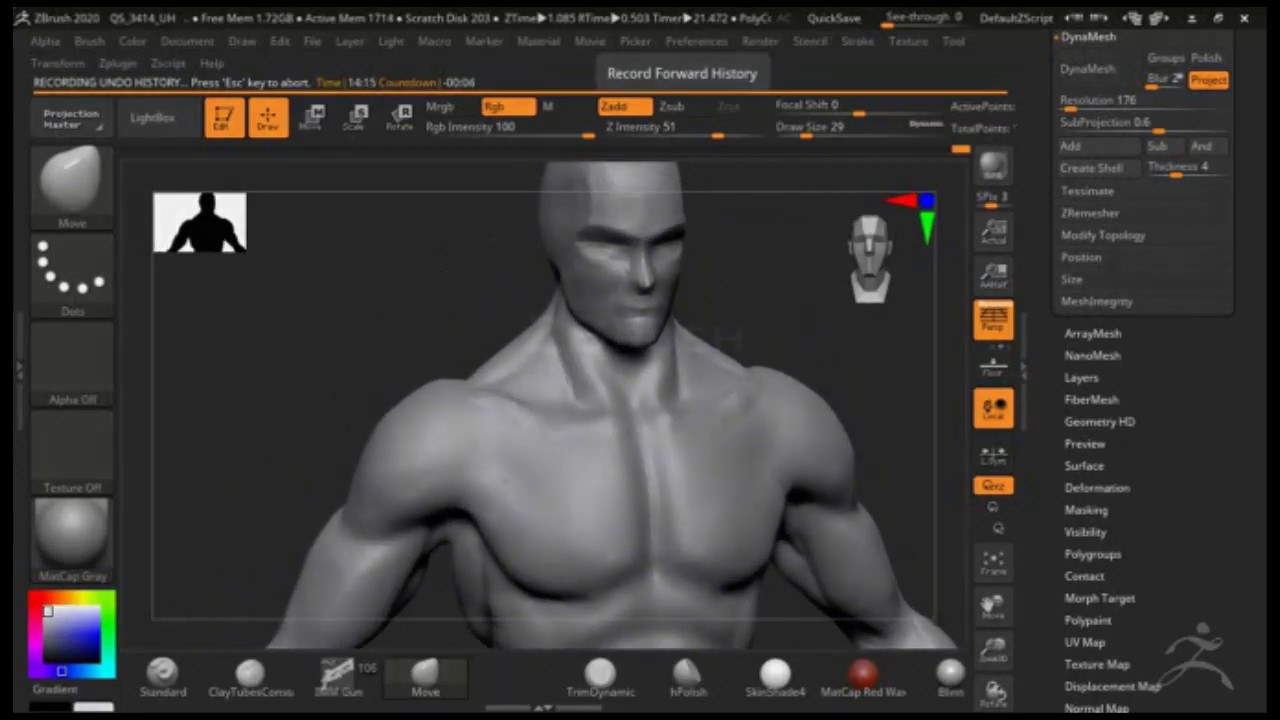The width and height of the screenshot is (1280, 720).
Task: Select the Move transform tool in top shelf
Action: click(311, 117)
